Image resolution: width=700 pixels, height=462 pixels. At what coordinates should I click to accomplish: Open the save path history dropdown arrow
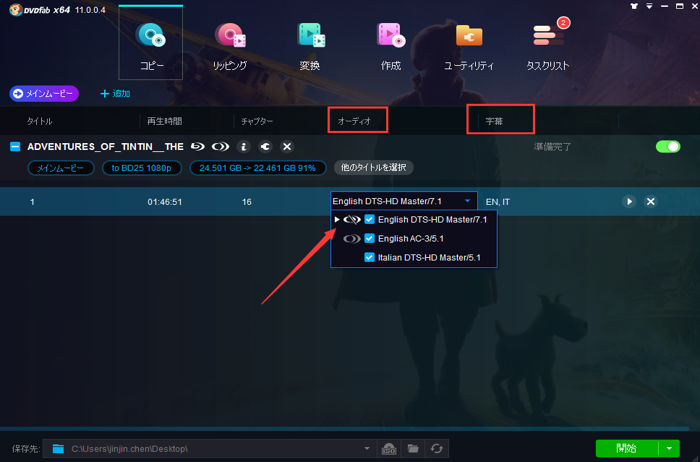[x=367, y=449]
